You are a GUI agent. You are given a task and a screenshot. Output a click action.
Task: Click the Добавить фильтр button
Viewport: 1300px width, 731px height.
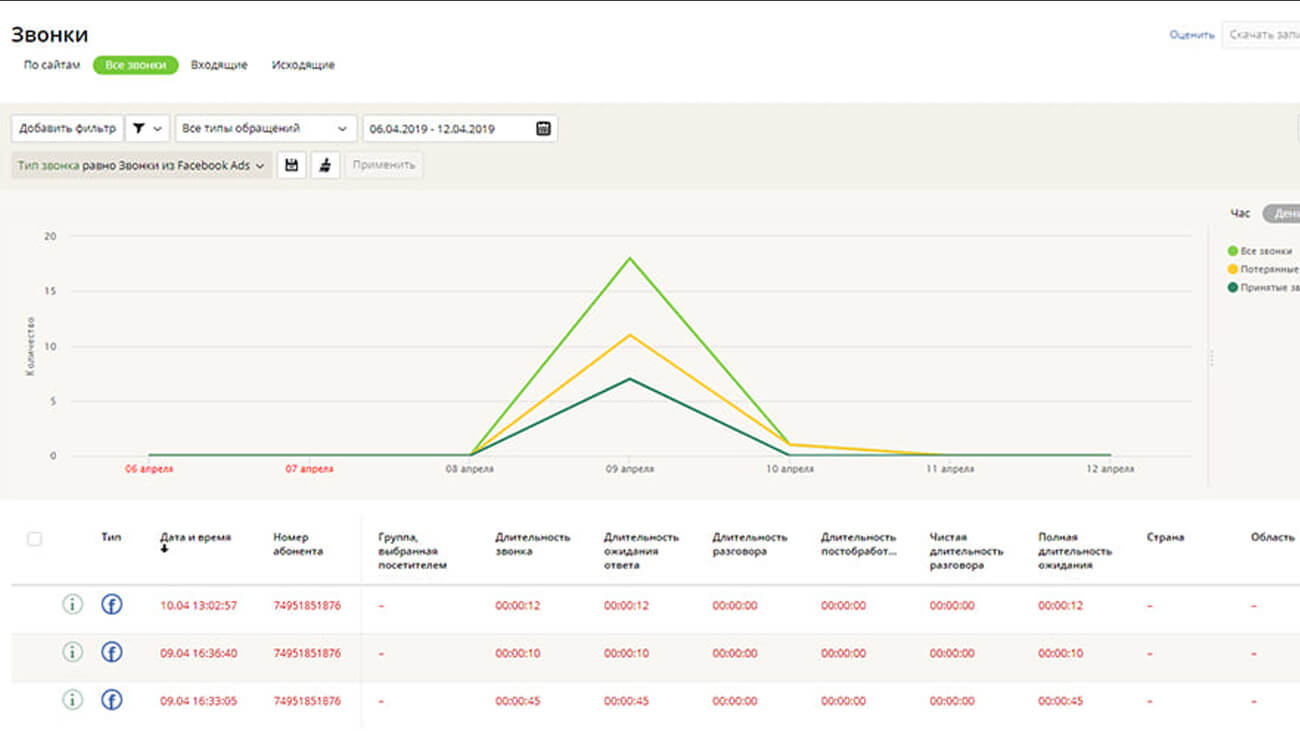(x=67, y=129)
